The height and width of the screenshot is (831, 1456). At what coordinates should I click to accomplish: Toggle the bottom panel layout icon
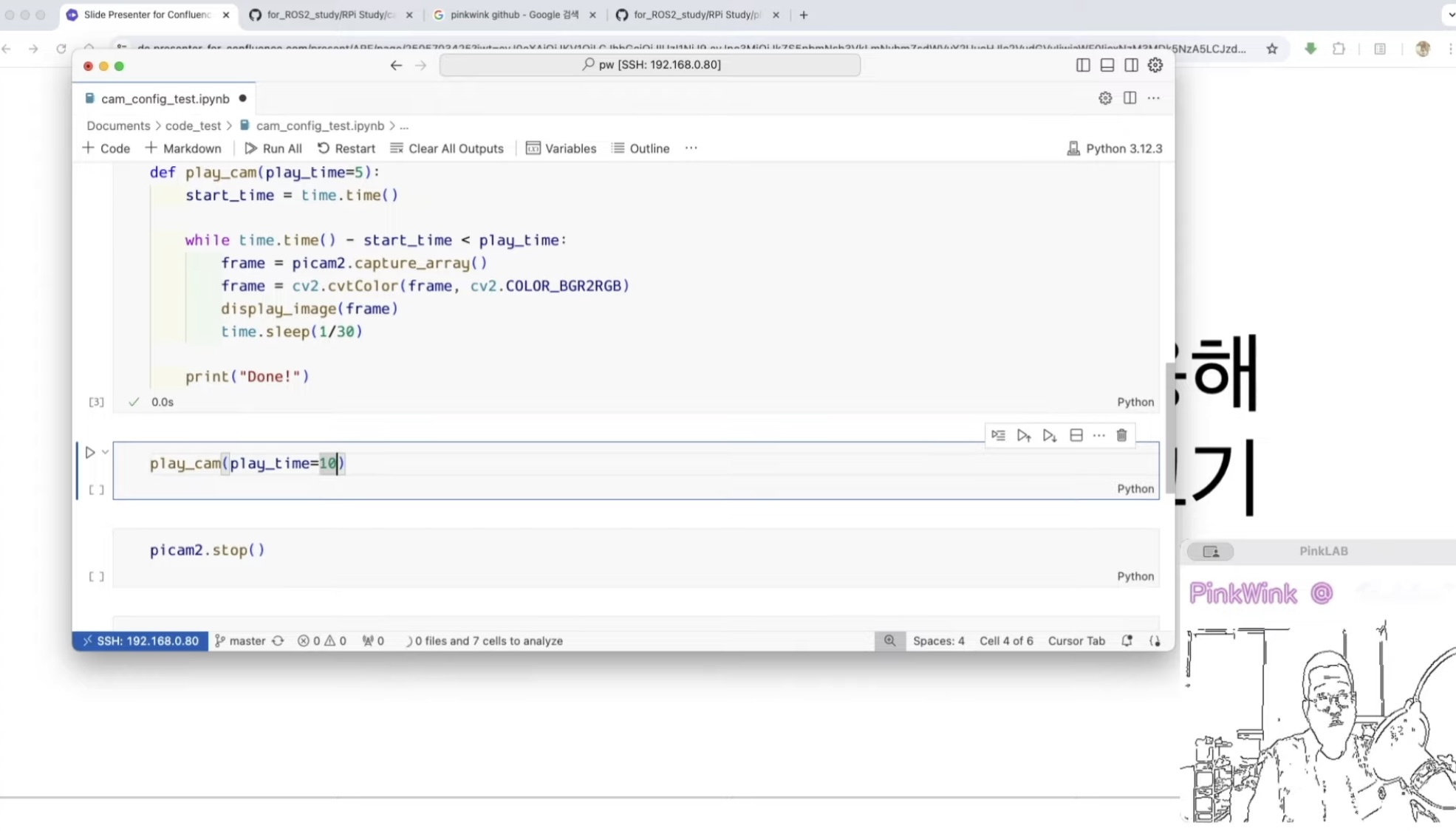click(x=1107, y=65)
